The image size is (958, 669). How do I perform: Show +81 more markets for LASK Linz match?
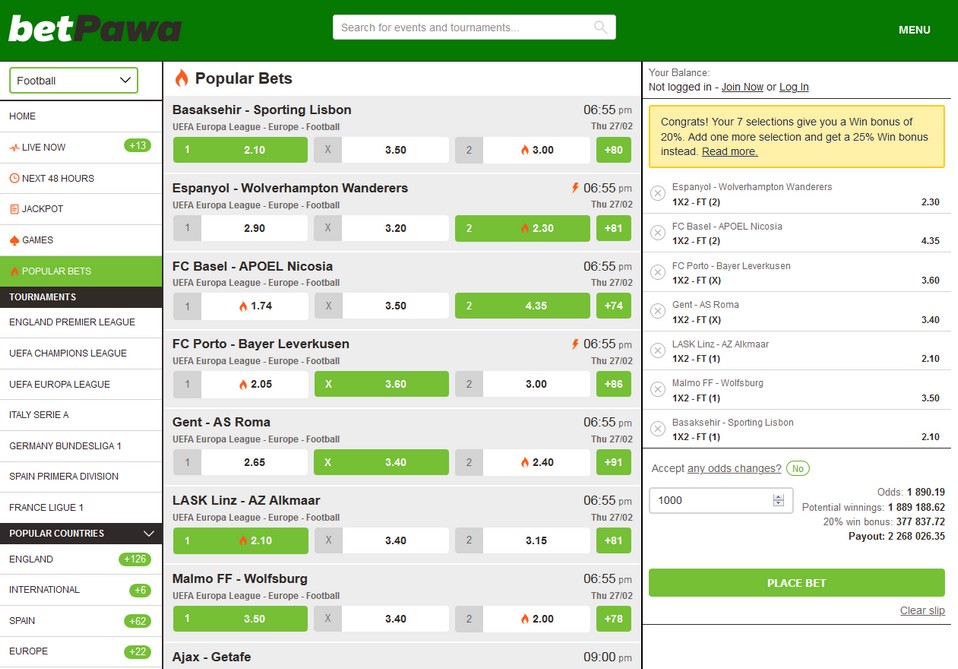coord(613,540)
